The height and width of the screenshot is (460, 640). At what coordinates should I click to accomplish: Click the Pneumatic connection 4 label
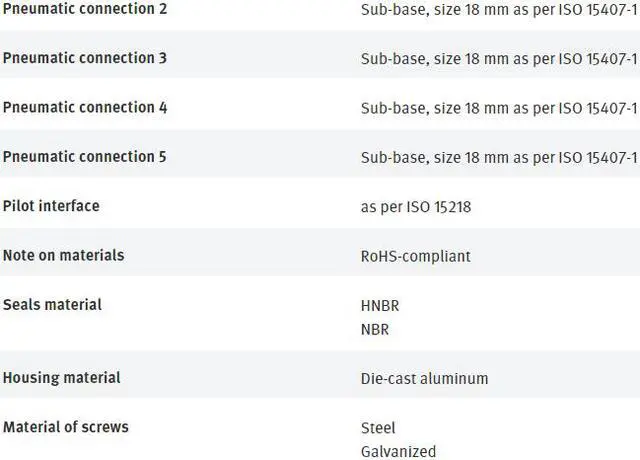tap(85, 107)
